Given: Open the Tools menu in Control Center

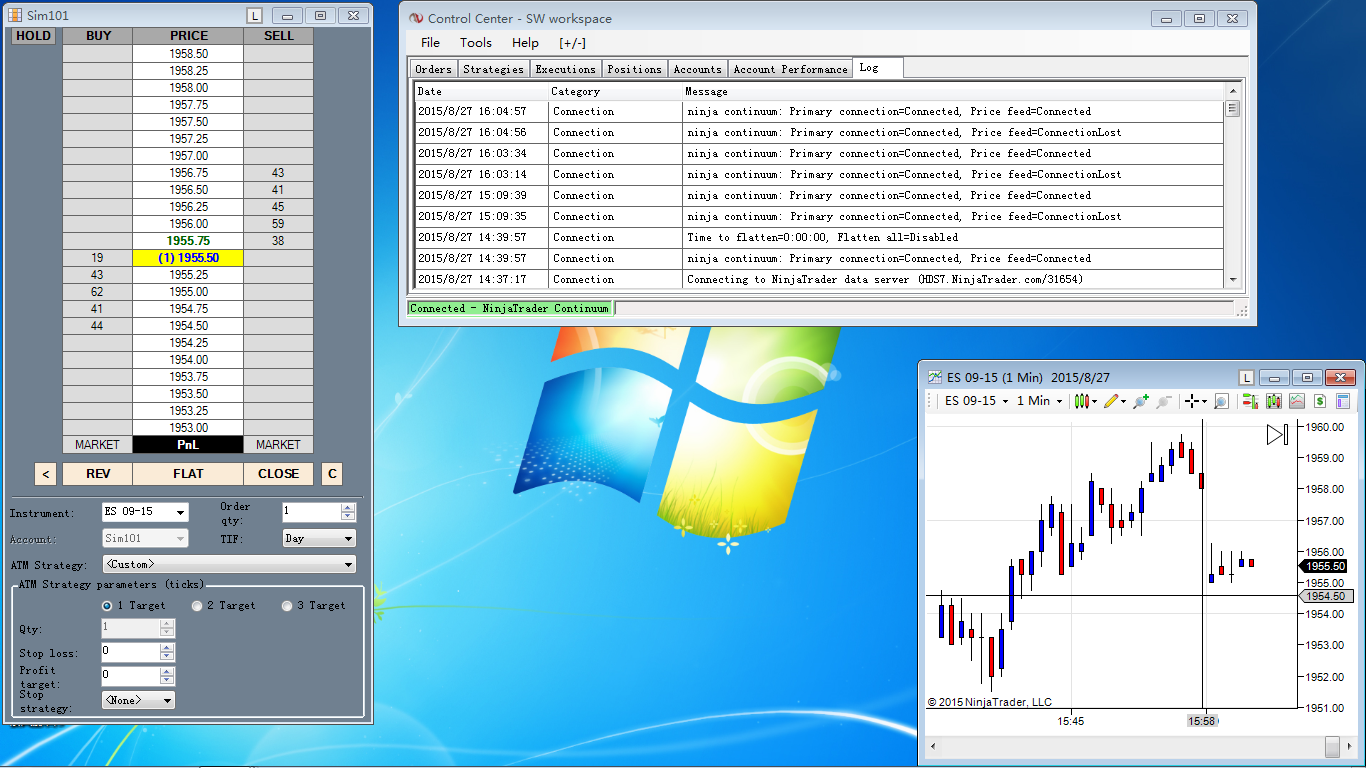Looking at the screenshot, I should pyautogui.click(x=476, y=43).
